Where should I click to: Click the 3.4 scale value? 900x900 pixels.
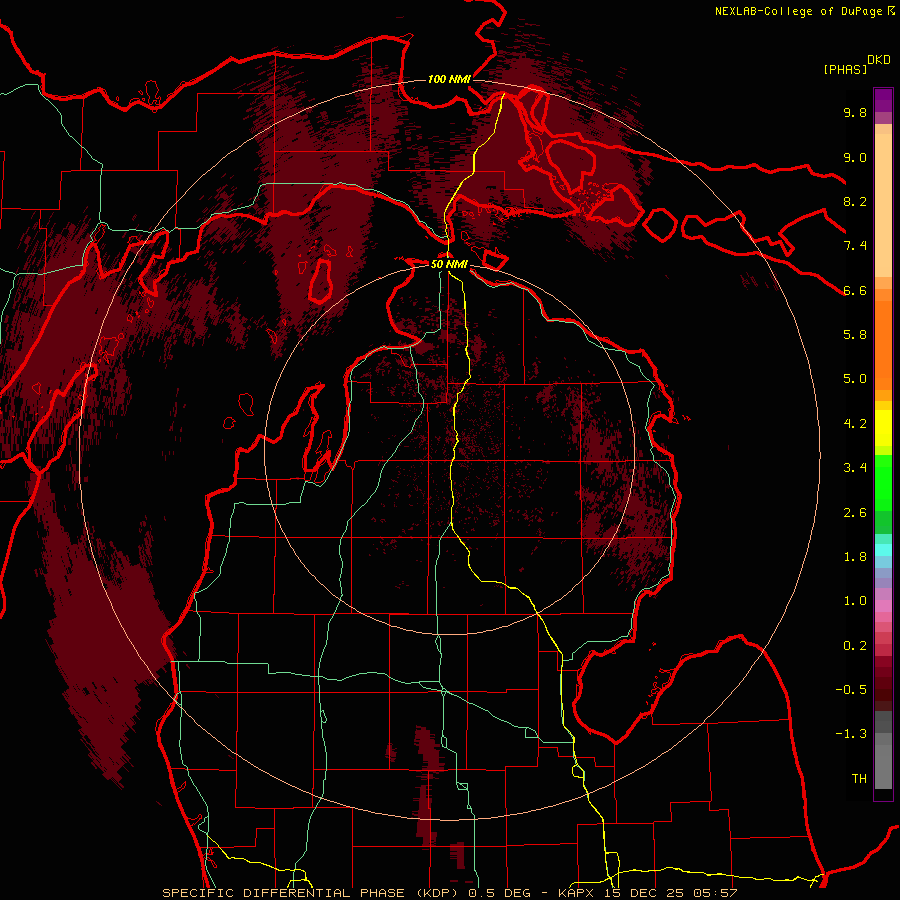tap(855, 468)
